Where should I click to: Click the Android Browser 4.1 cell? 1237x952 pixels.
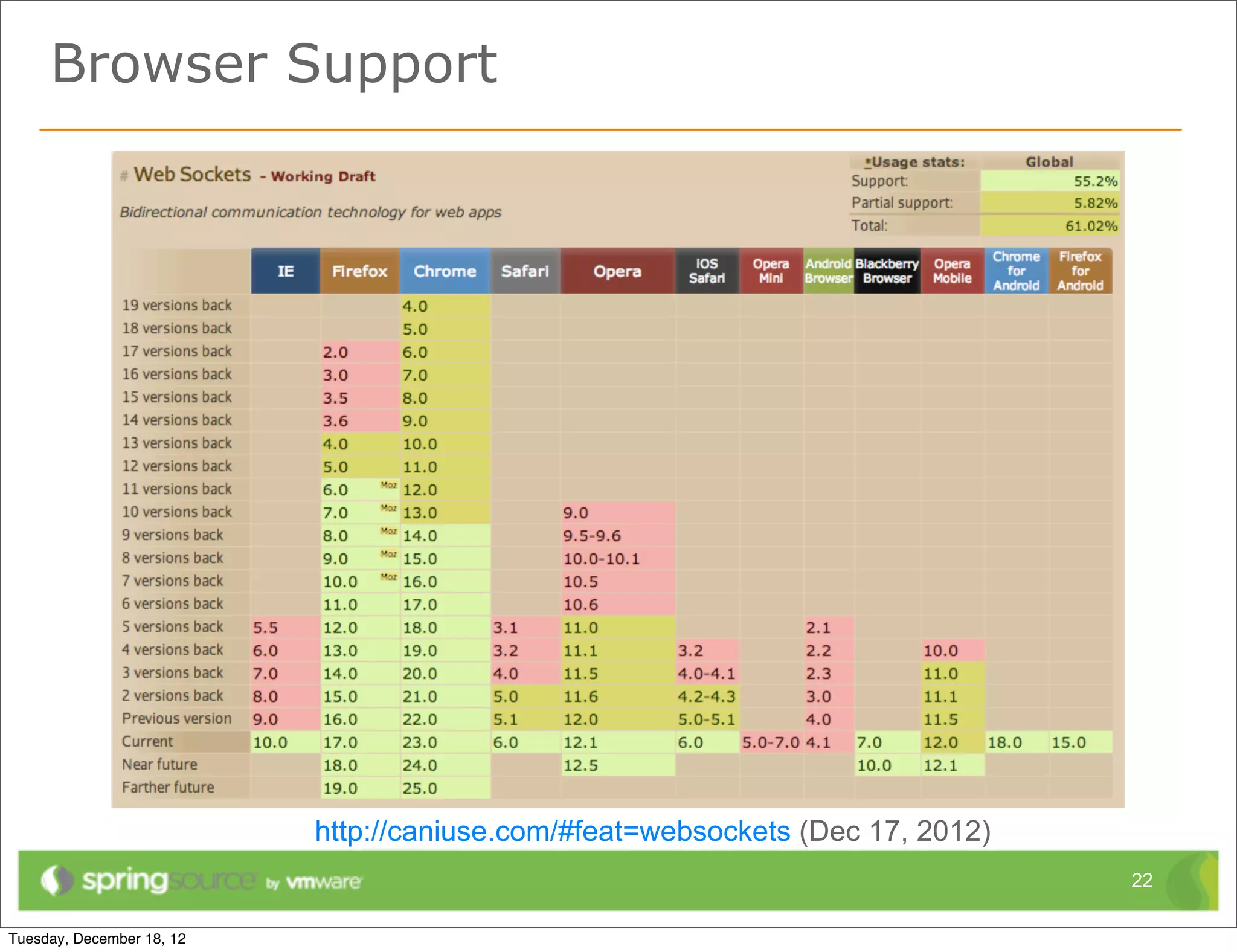click(x=829, y=742)
